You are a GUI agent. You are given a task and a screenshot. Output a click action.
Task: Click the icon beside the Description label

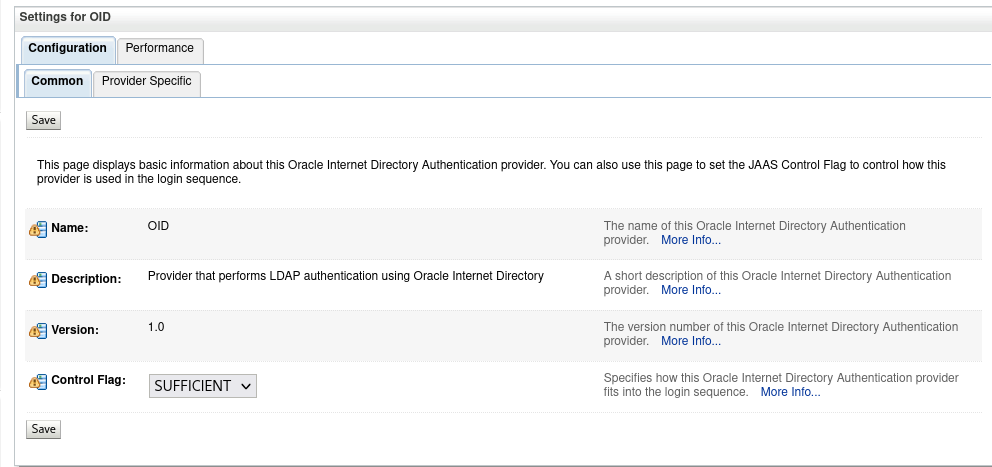click(x=37, y=280)
